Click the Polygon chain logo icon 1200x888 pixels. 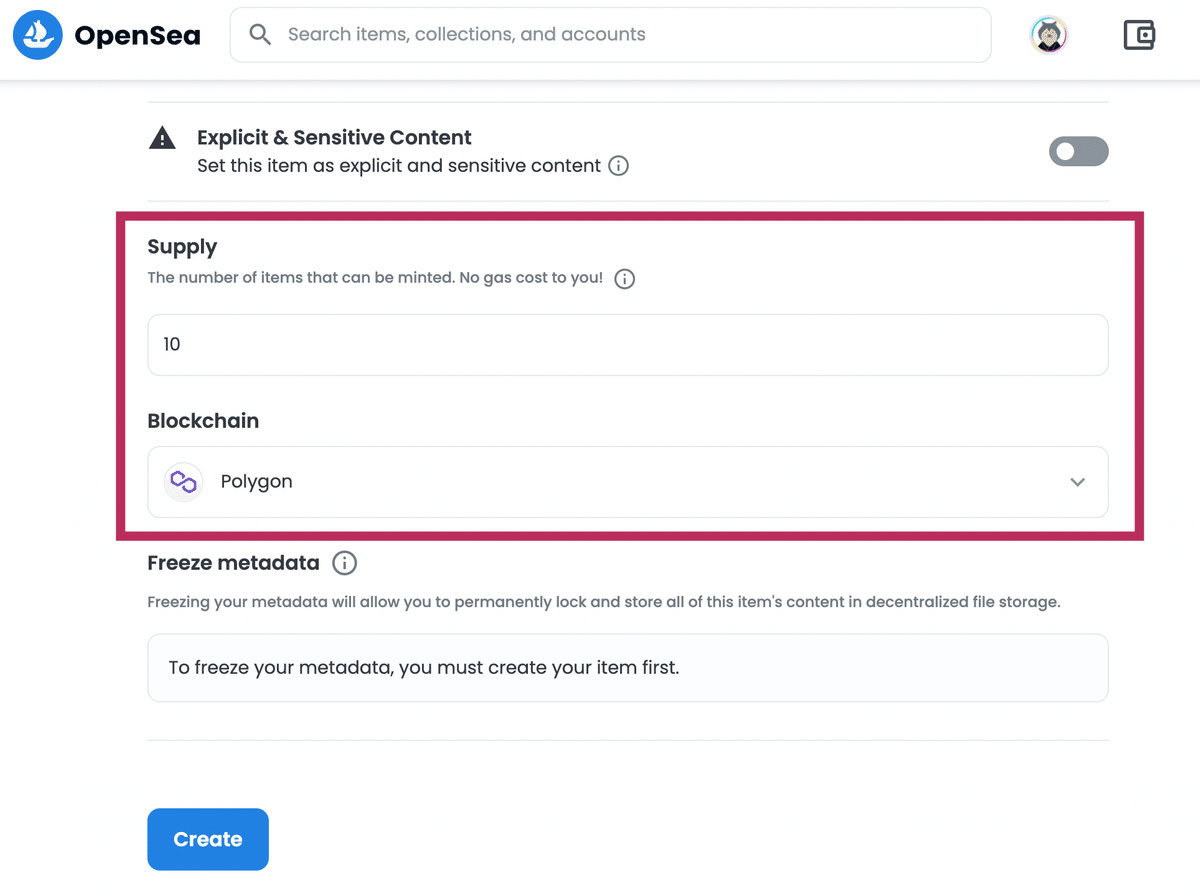point(183,482)
